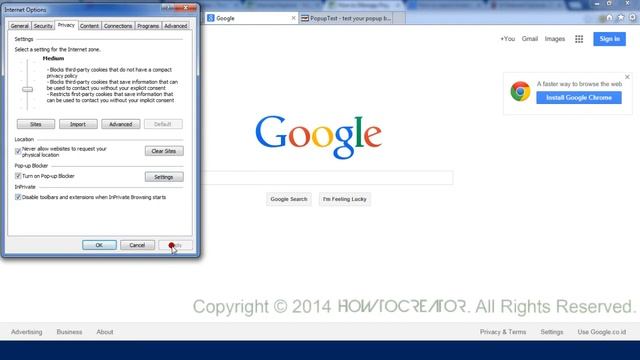
Task: Open Advanced privacy settings button
Action: click(120, 124)
